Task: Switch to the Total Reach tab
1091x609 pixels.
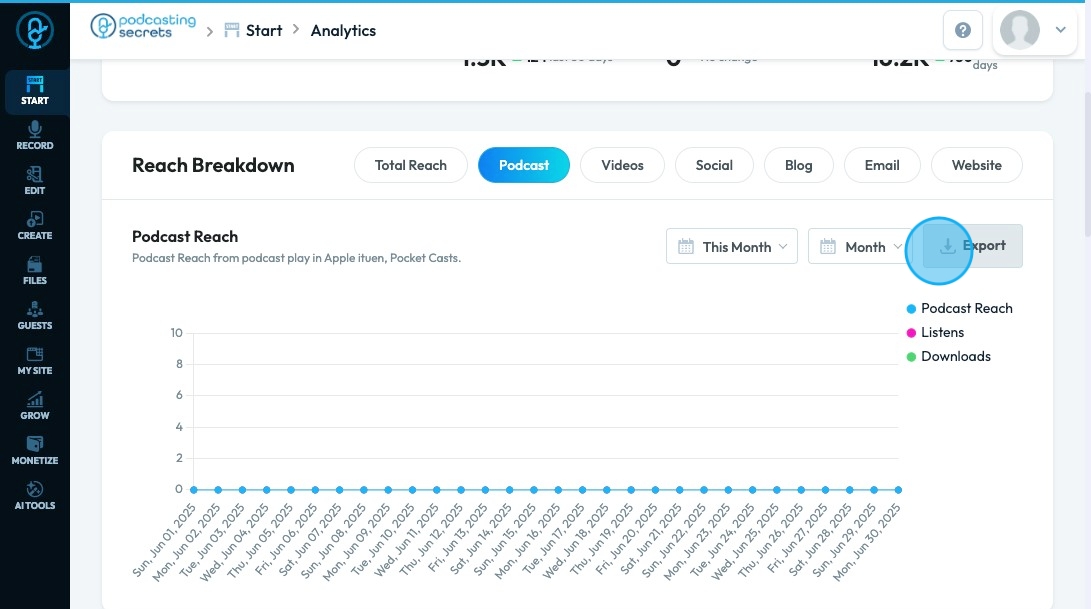Action: [x=411, y=165]
